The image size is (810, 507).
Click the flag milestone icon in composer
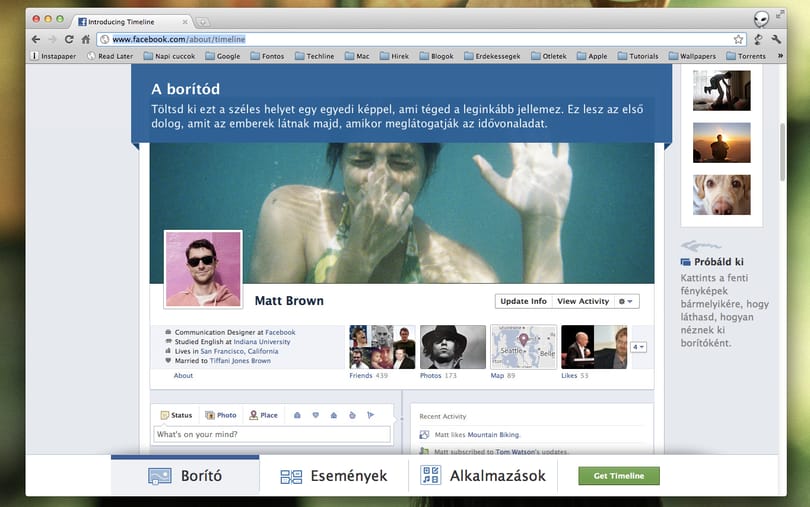(370, 415)
